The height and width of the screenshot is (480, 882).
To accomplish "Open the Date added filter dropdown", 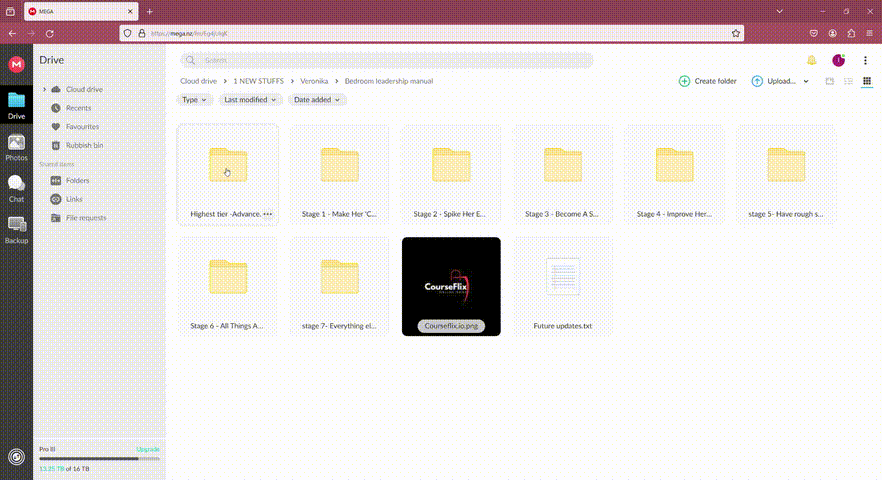I will click(x=317, y=100).
